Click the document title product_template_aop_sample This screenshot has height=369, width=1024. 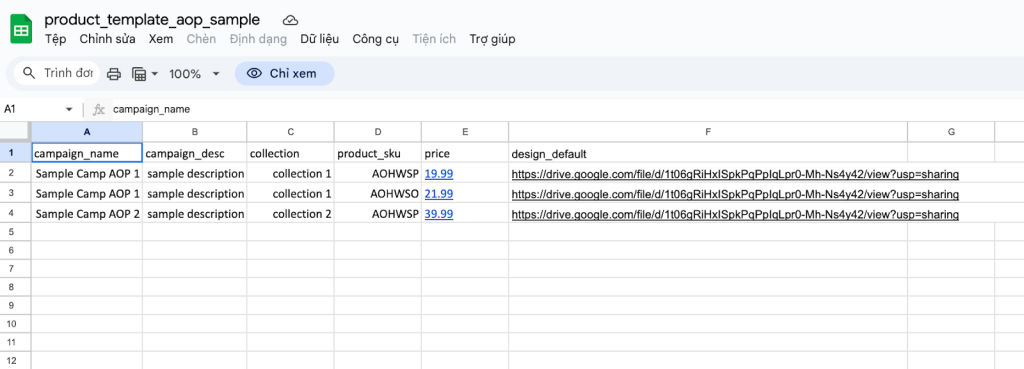point(152,20)
